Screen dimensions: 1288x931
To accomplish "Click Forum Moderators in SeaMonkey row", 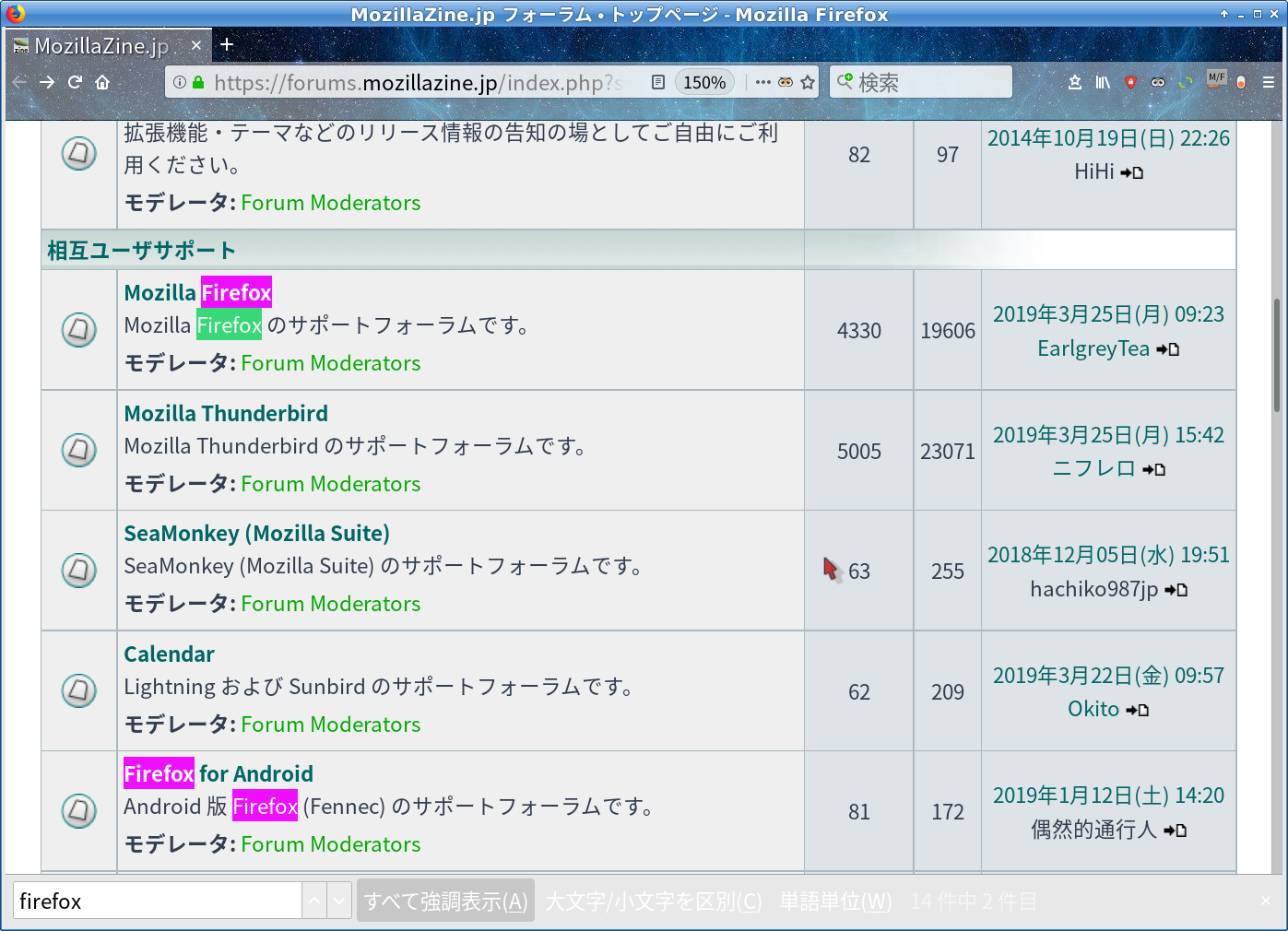I will coord(331,604).
